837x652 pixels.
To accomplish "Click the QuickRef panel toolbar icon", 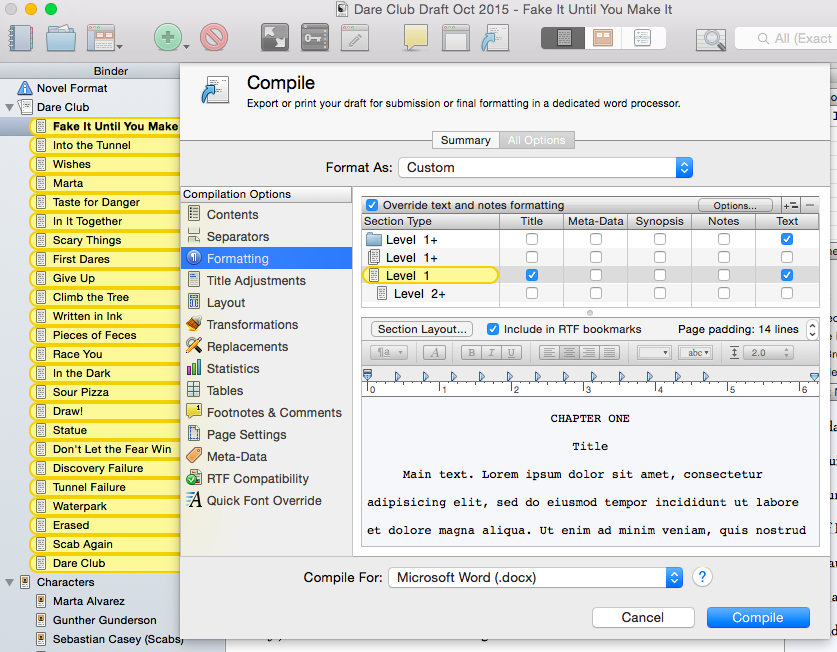I will pos(455,38).
